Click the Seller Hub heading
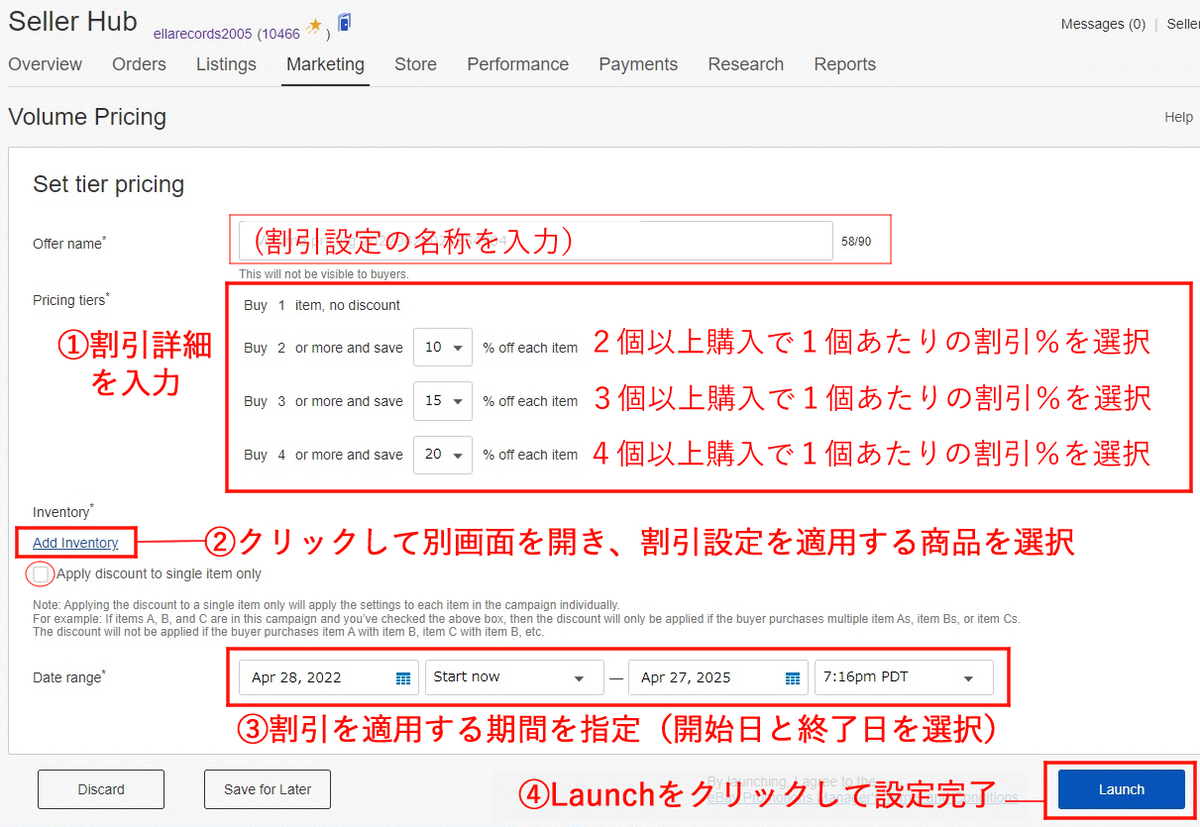This screenshot has width=1200, height=827. point(72,22)
